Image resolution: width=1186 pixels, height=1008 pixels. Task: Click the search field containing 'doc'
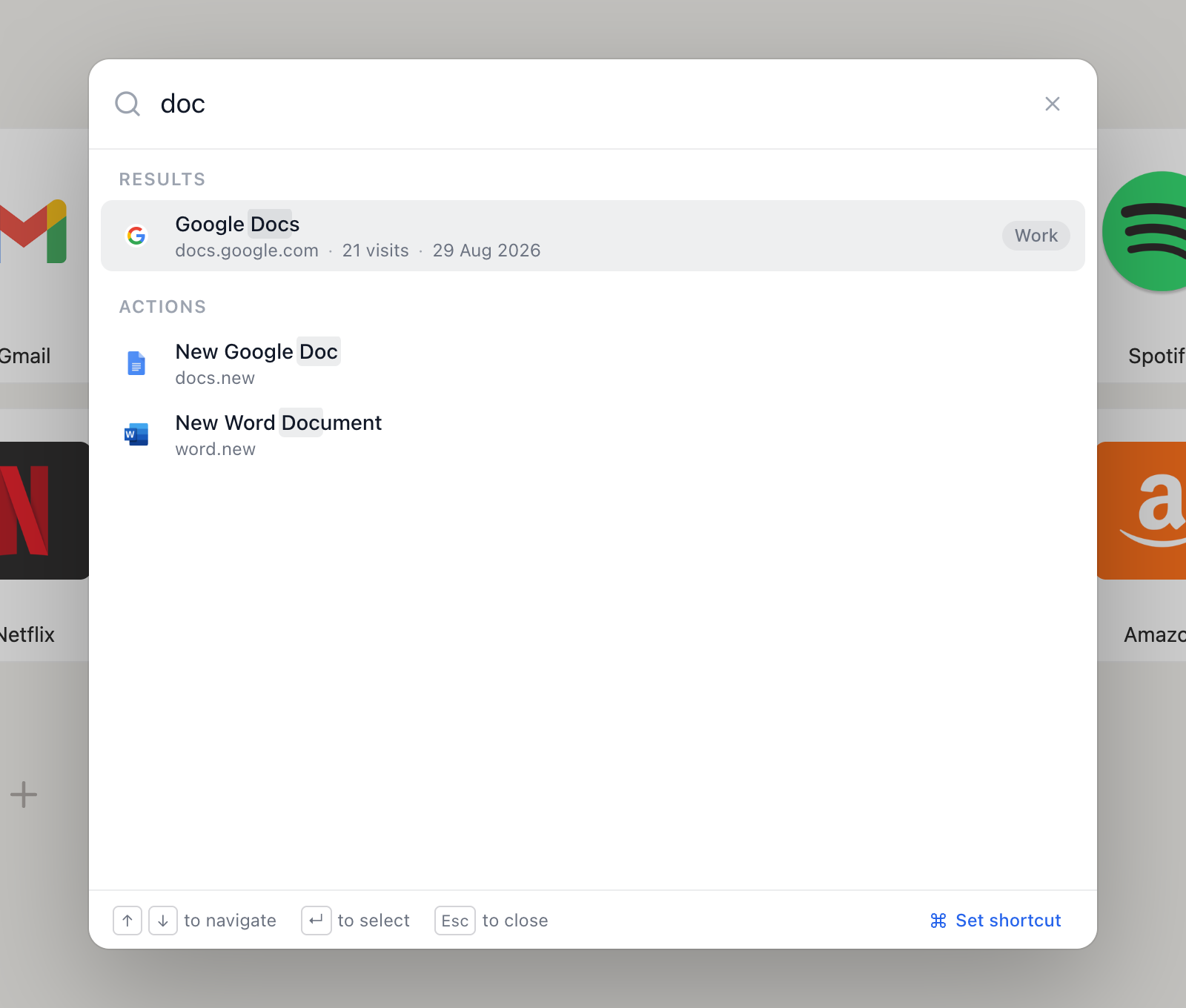[x=593, y=104]
